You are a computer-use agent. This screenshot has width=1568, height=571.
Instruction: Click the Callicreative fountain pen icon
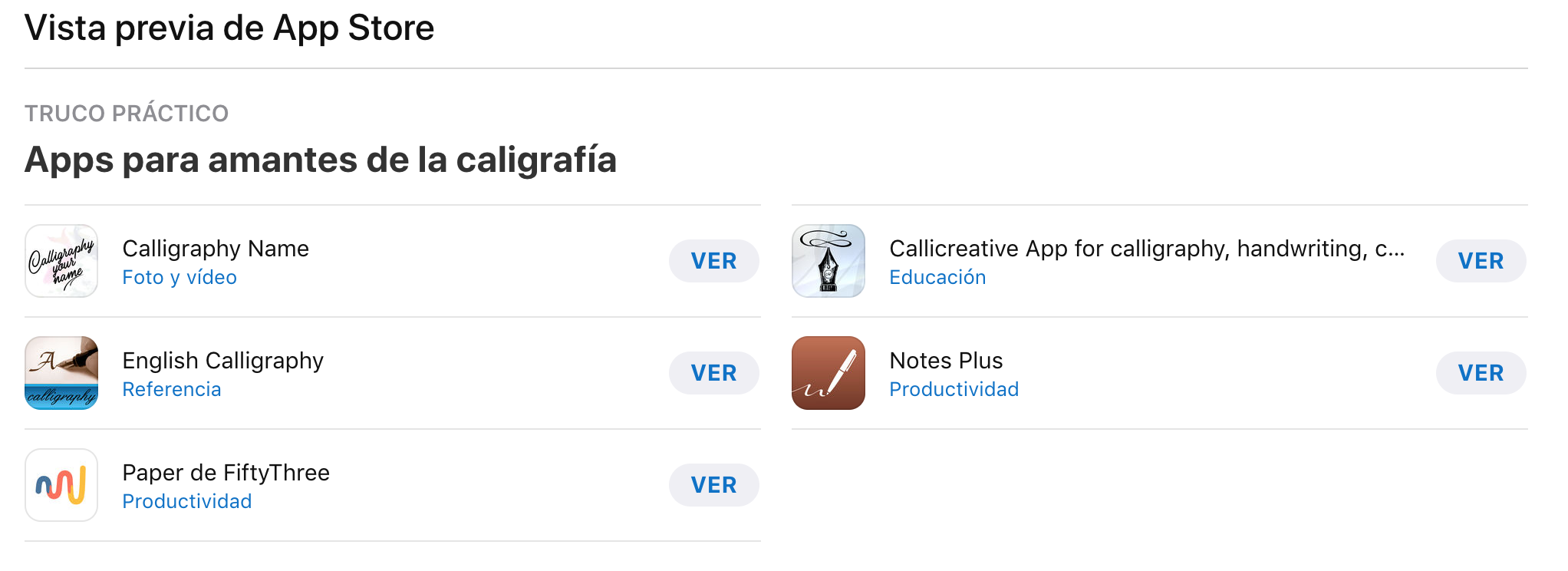828,261
